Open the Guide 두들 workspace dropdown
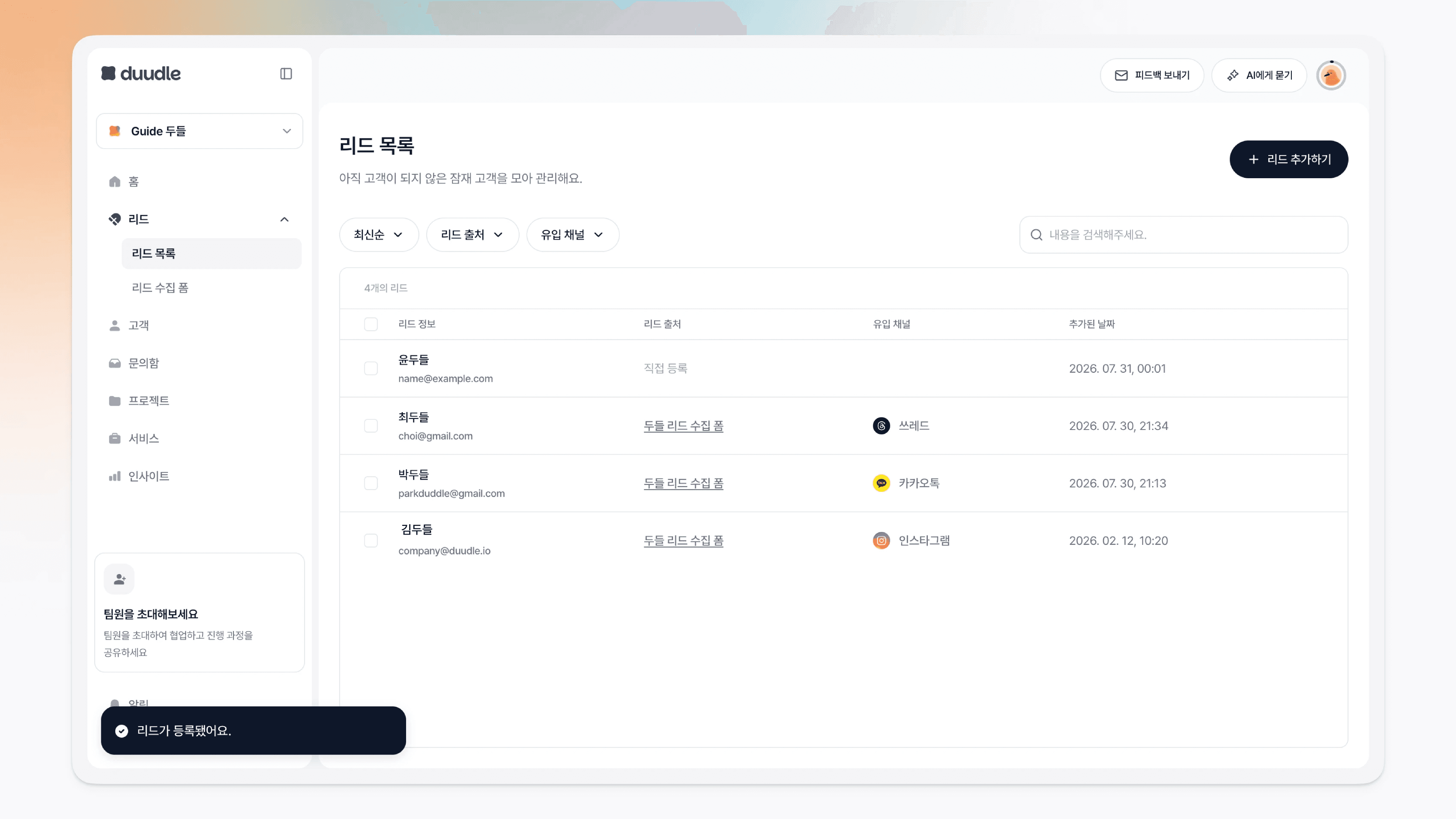 (199, 131)
